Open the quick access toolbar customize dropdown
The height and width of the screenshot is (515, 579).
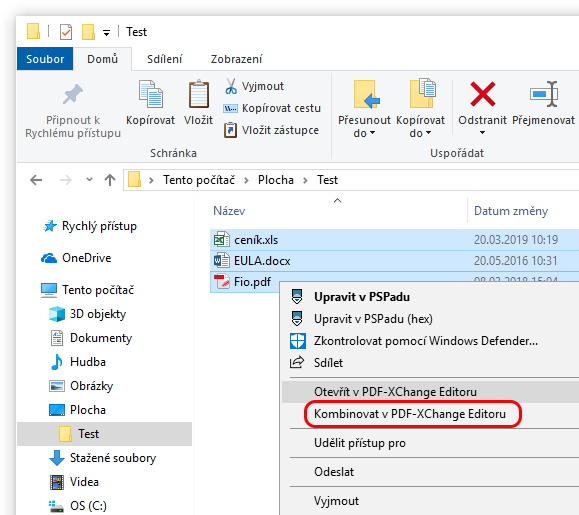click(106, 33)
